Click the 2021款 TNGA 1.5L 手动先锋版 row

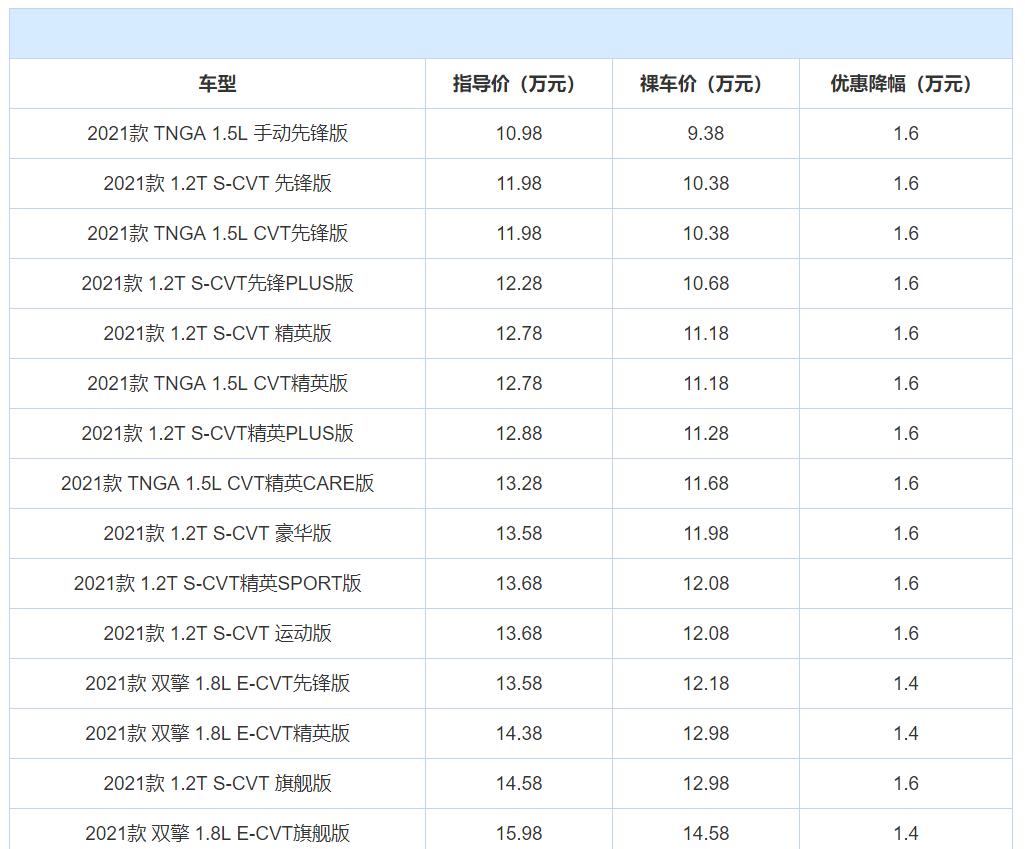511,133
